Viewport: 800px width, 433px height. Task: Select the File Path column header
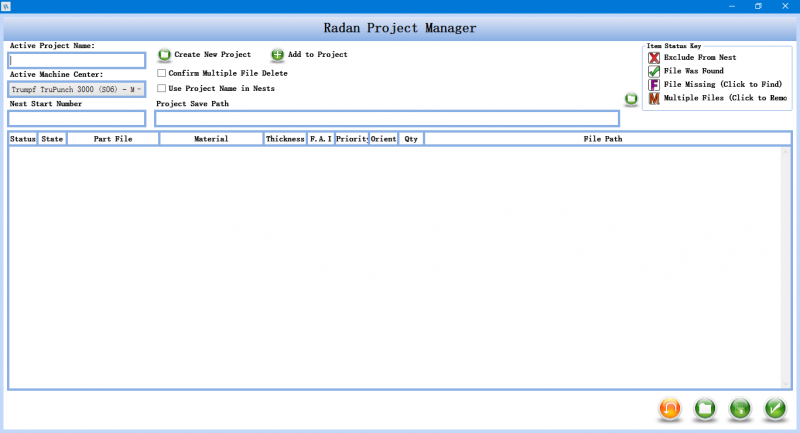tap(602, 139)
